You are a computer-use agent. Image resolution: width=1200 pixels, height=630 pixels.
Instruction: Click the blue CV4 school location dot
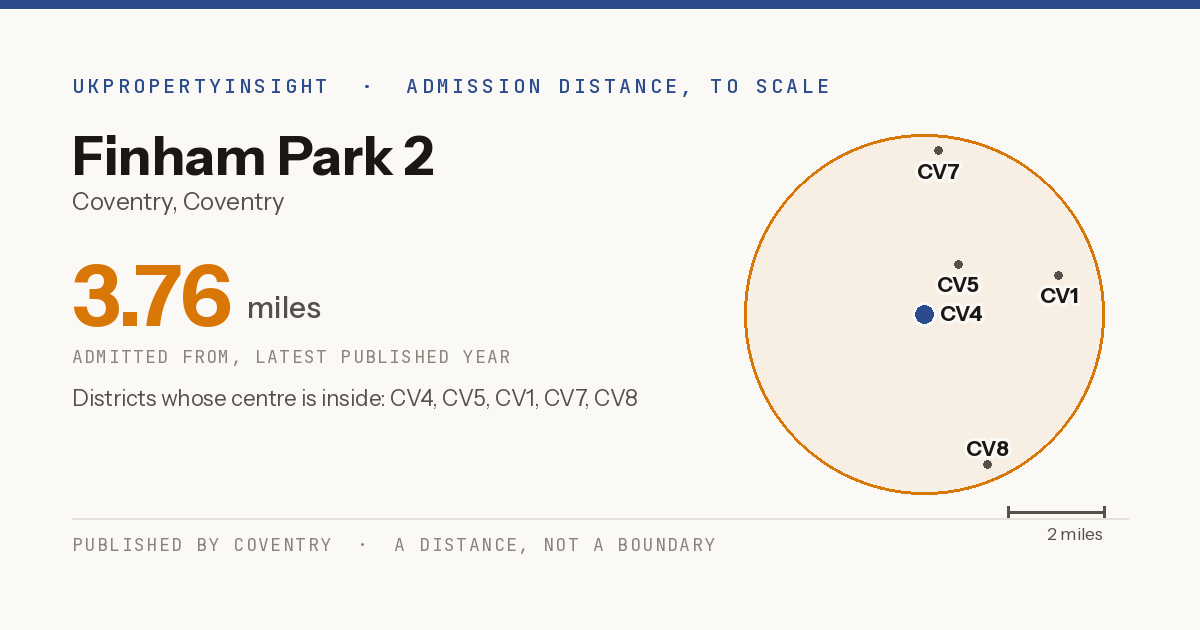pyautogui.click(x=924, y=314)
